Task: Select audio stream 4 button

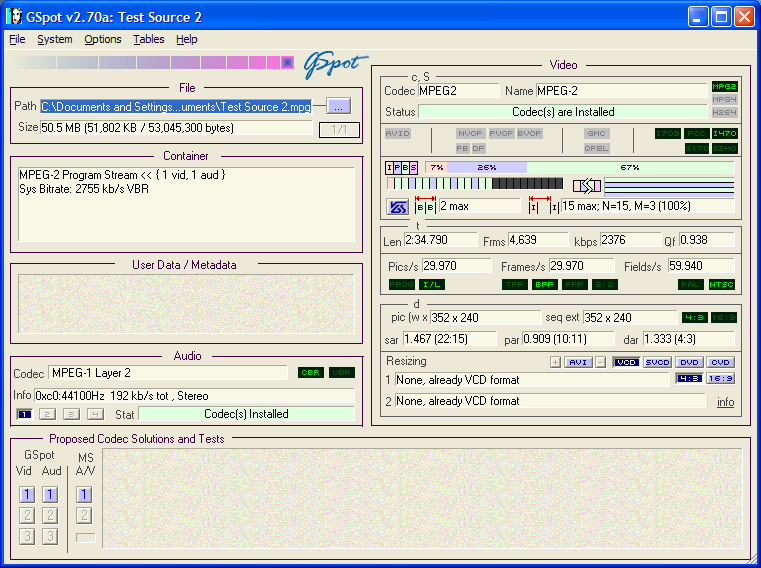Action: coord(95,414)
